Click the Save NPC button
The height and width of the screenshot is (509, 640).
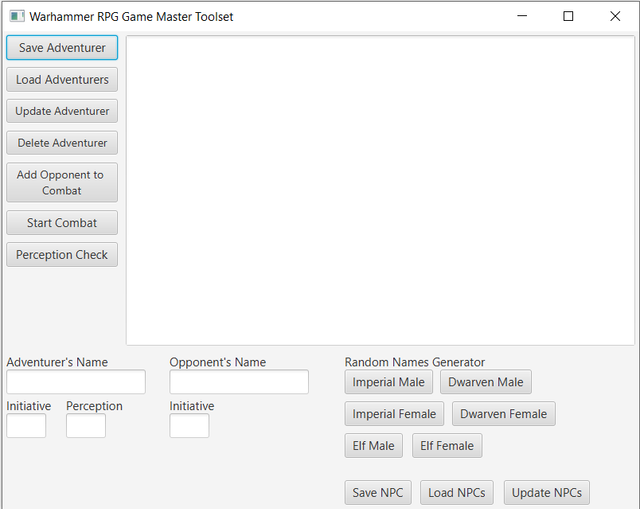click(378, 493)
